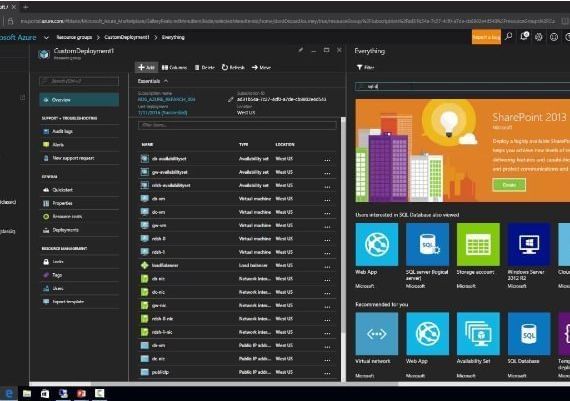Image resolution: width=570 pixels, height=401 pixels.
Task: Click the gw-vm virtual machine icon
Action: (145, 225)
